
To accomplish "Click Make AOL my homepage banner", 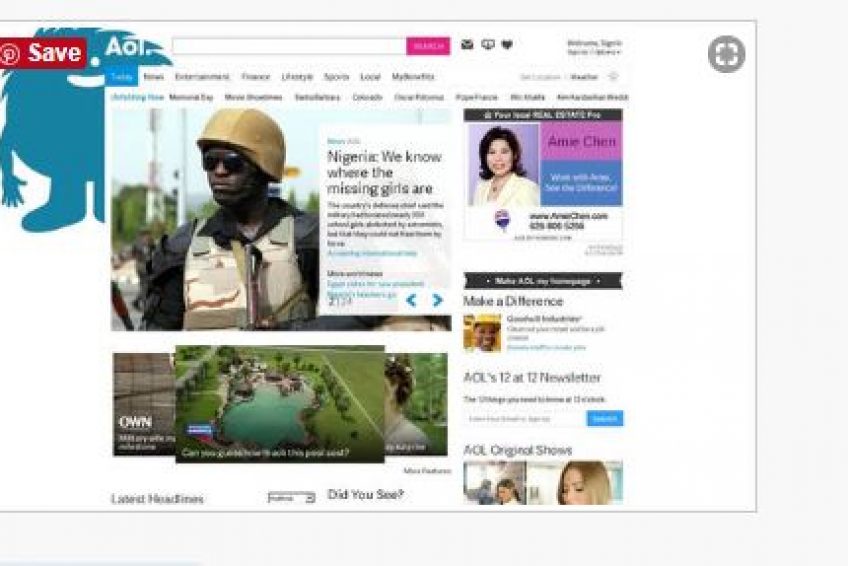I will pos(543,281).
